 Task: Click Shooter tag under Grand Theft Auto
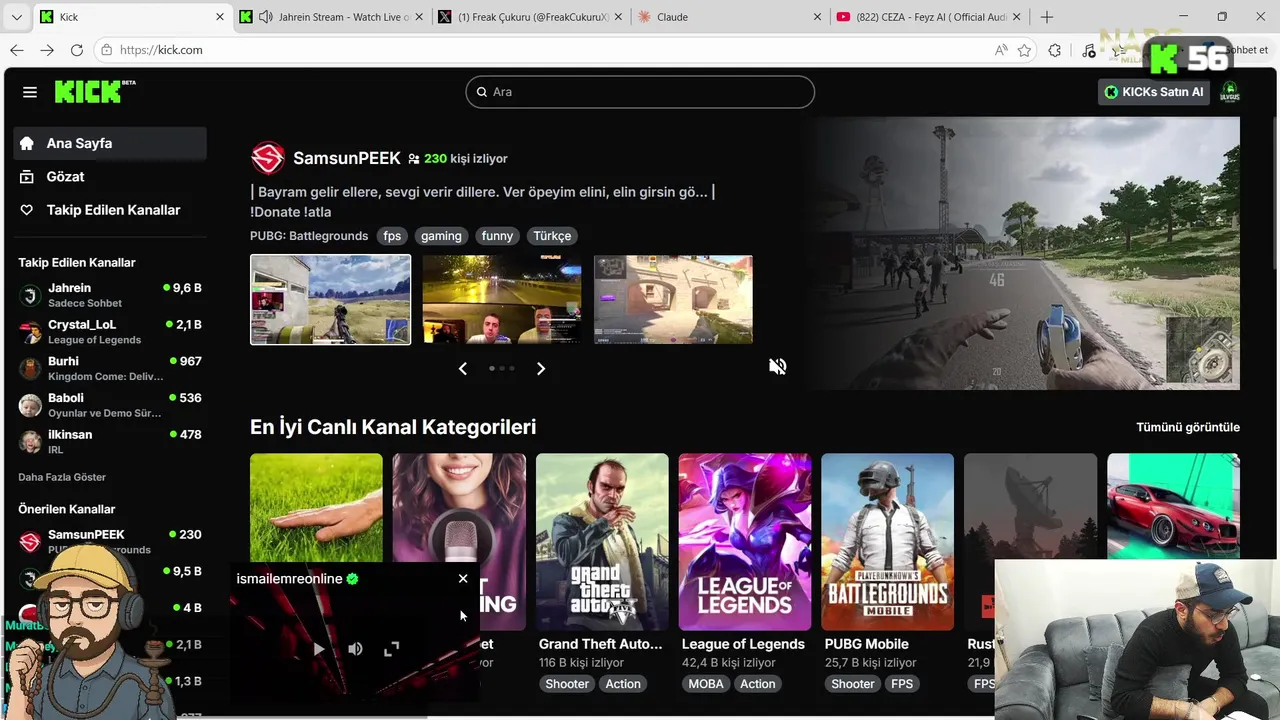[x=567, y=684]
